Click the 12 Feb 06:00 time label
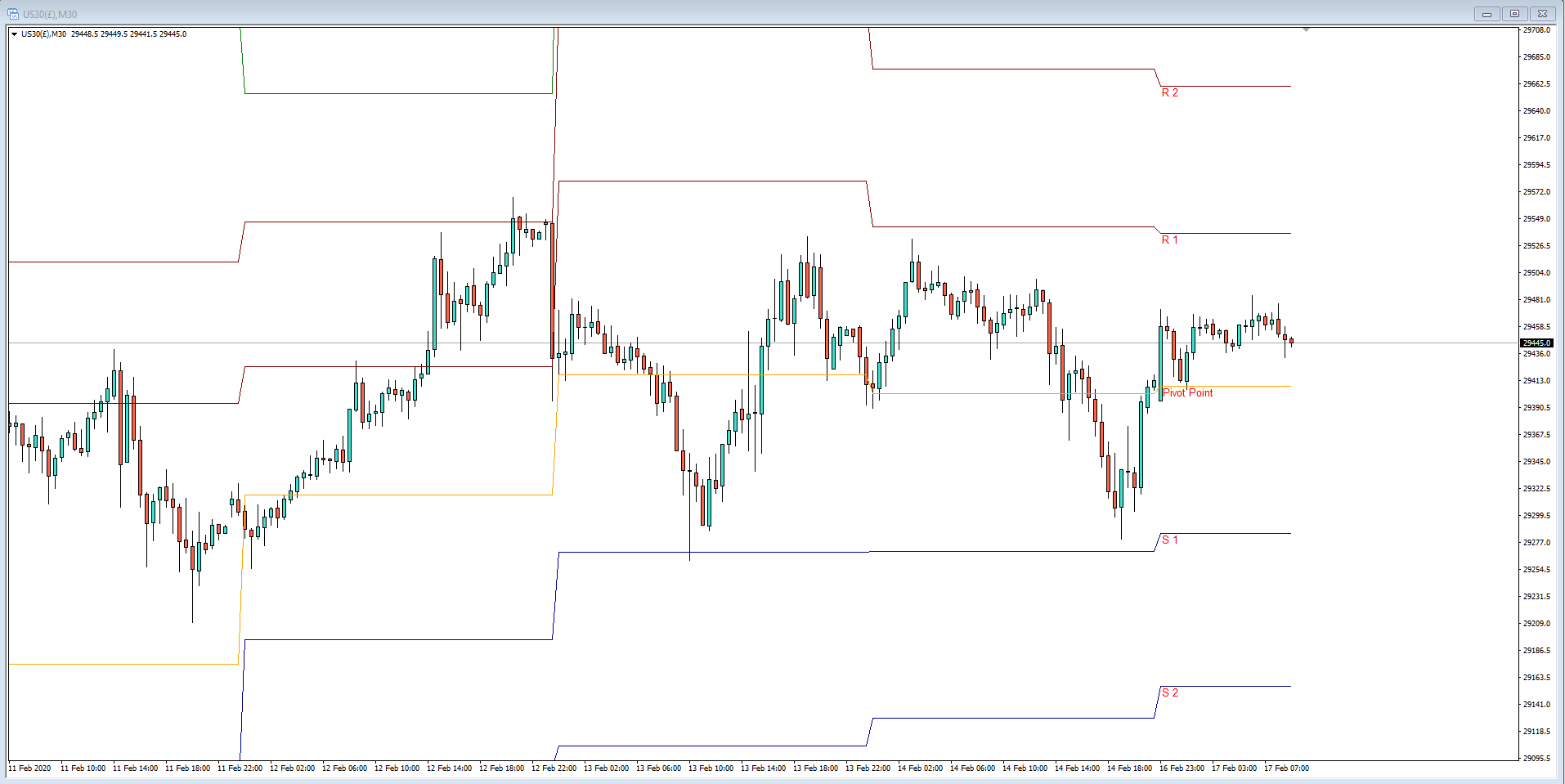Screen dimensions: 1565x784 coord(345,768)
